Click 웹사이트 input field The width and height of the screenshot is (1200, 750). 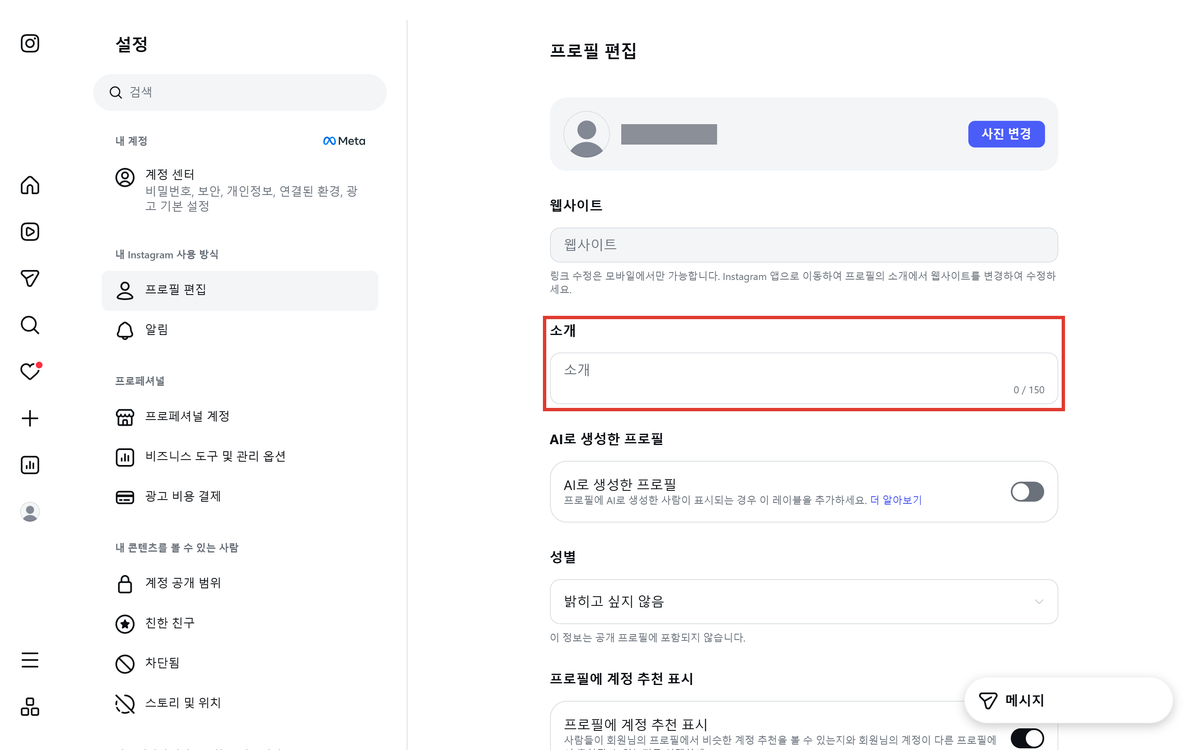tap(804, 245)
